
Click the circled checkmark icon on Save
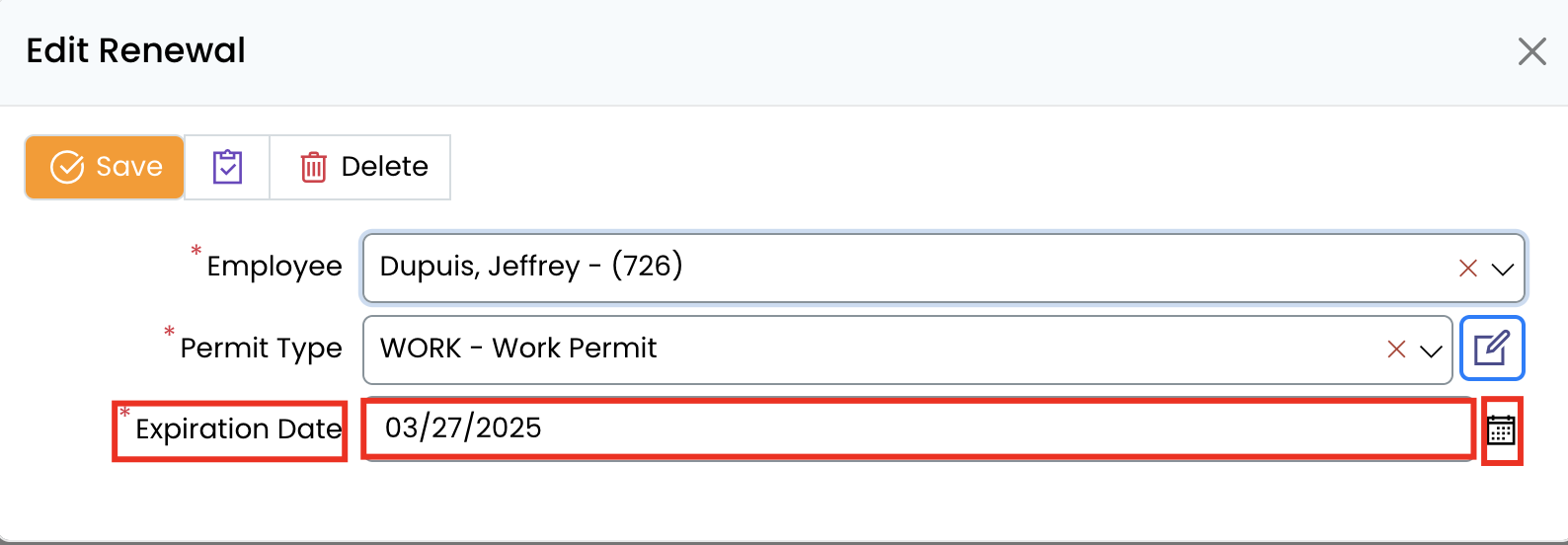(67, 167)
